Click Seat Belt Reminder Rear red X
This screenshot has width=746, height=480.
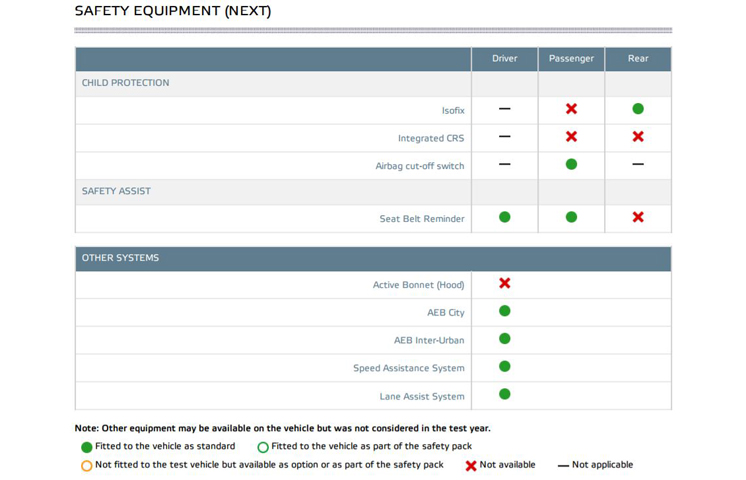pyautogui.click(x=638, y=218)
